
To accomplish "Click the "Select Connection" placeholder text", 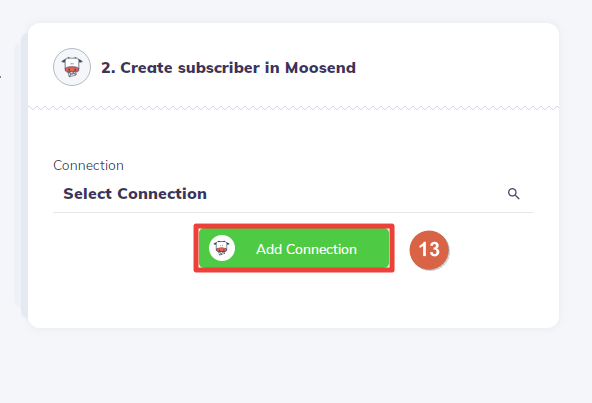I will pos(135,194).
